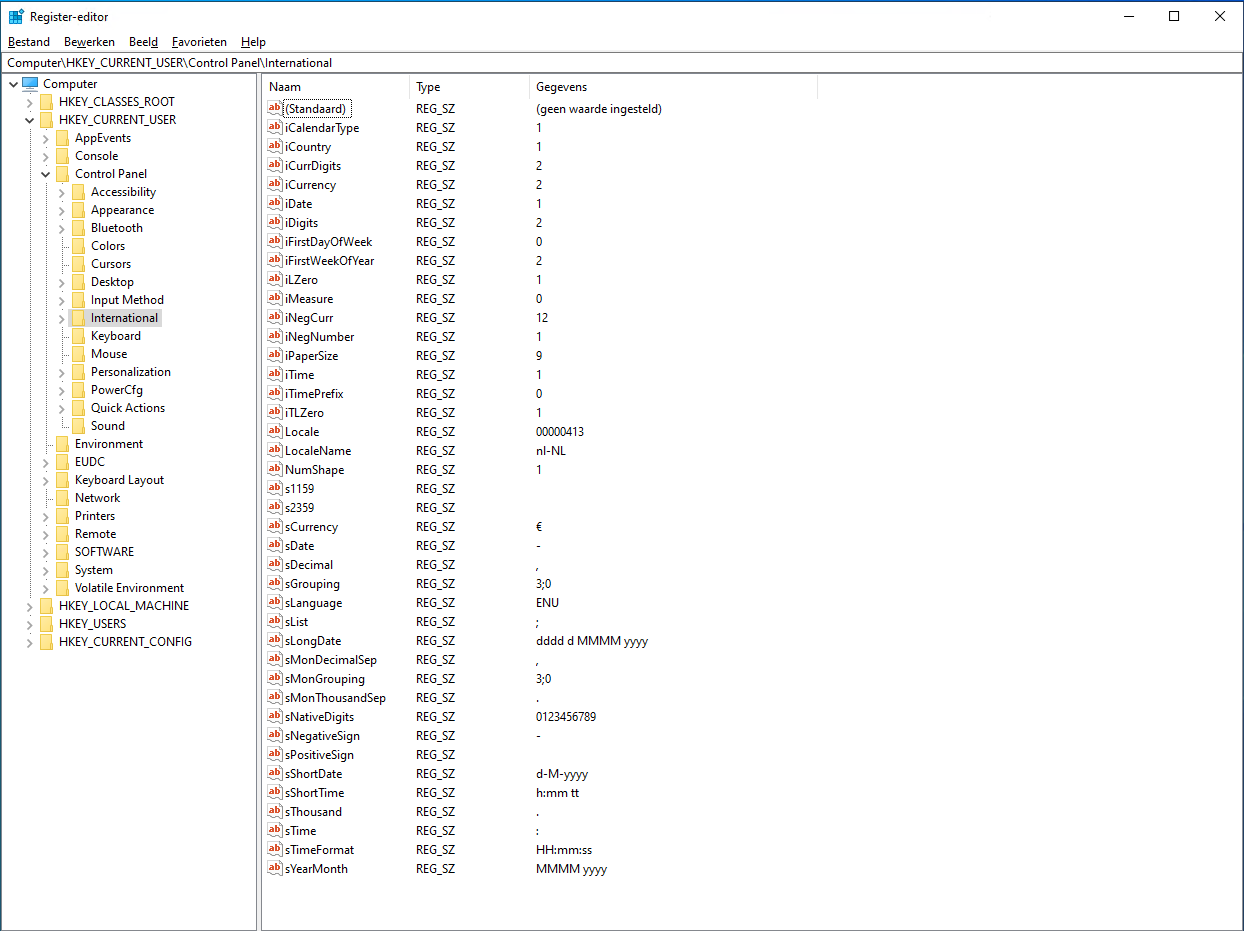Image resolution: width=1244 pixels, height=931 pixels.
Task: Click the Sound folder icon
Action: pyautogui.click(x=78, y=426)
